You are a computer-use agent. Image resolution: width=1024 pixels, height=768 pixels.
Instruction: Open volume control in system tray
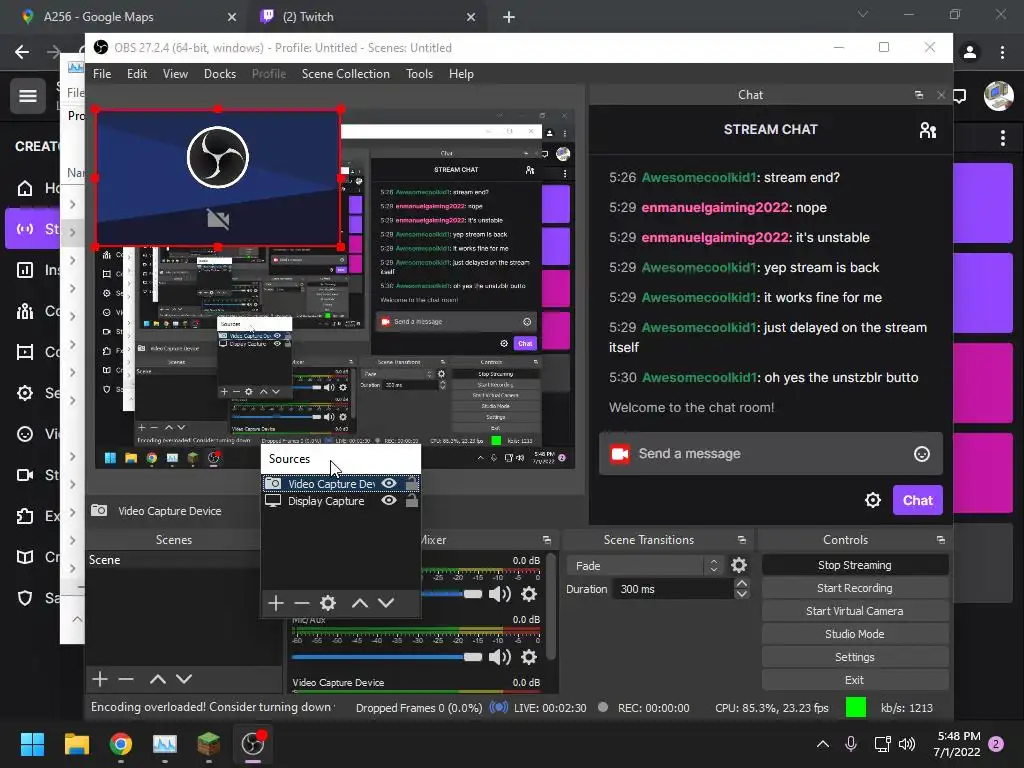click(x=906, y=744)
